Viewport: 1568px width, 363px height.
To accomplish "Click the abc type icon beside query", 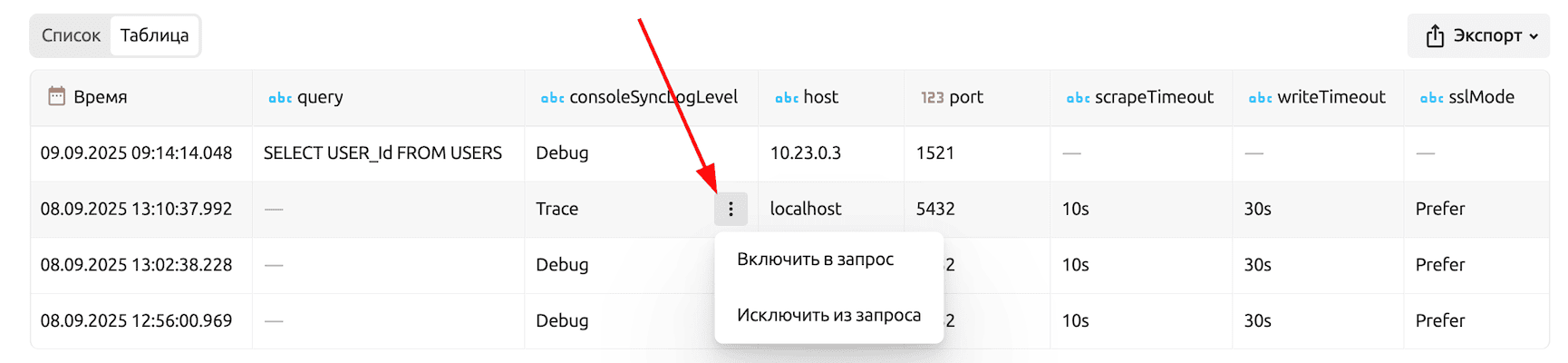I will (280, 98).
